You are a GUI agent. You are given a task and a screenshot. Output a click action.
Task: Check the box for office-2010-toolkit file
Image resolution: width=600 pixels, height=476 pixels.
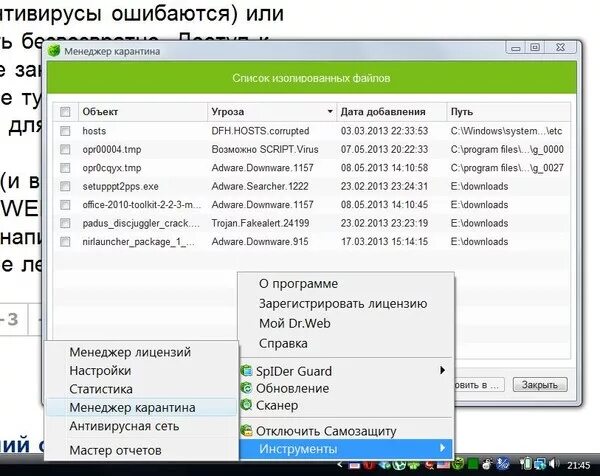point(65,205)
